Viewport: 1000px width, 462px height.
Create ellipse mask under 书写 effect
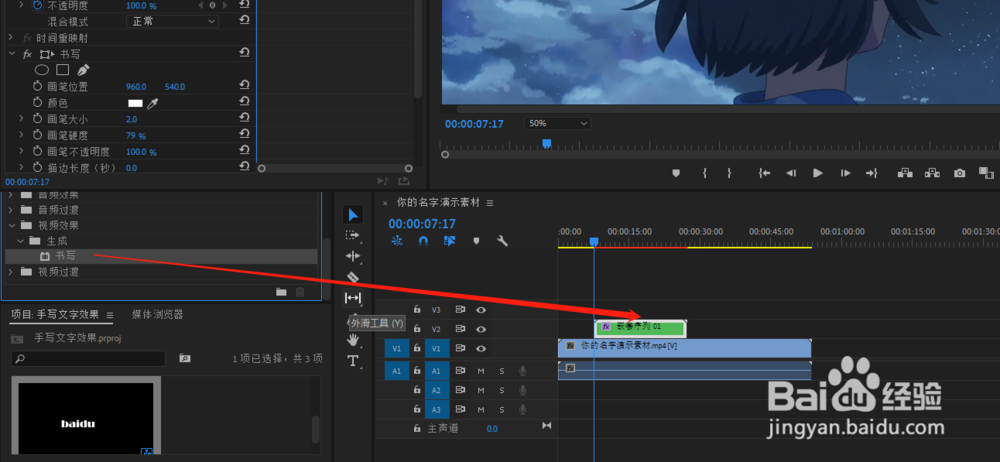click(x=42, y=70)
